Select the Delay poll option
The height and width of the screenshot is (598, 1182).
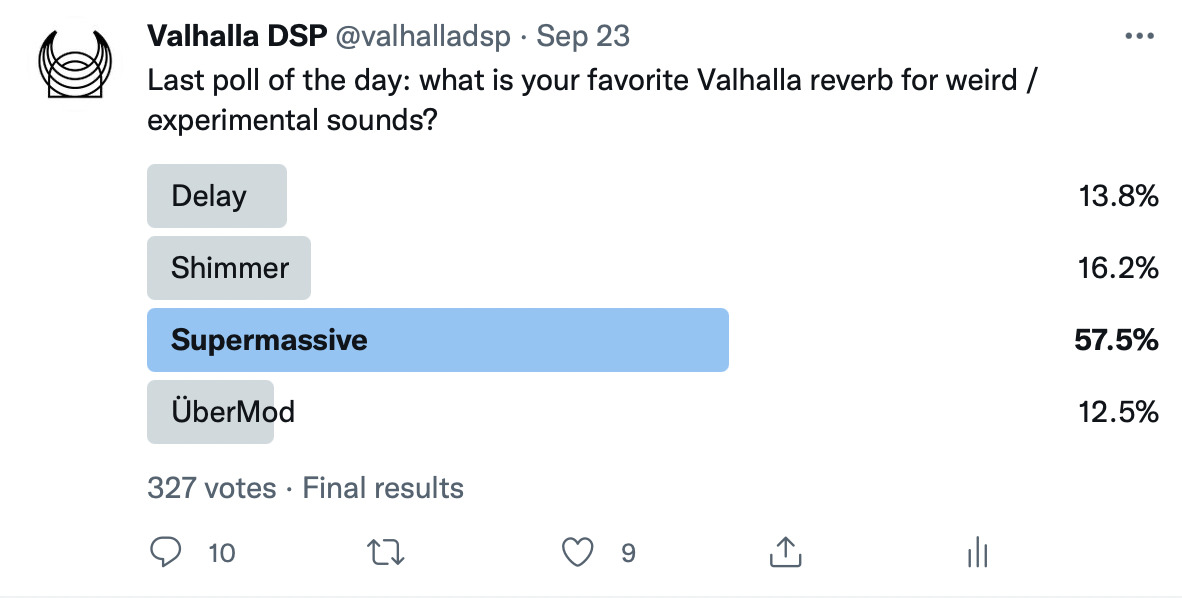tap(216, 196)
